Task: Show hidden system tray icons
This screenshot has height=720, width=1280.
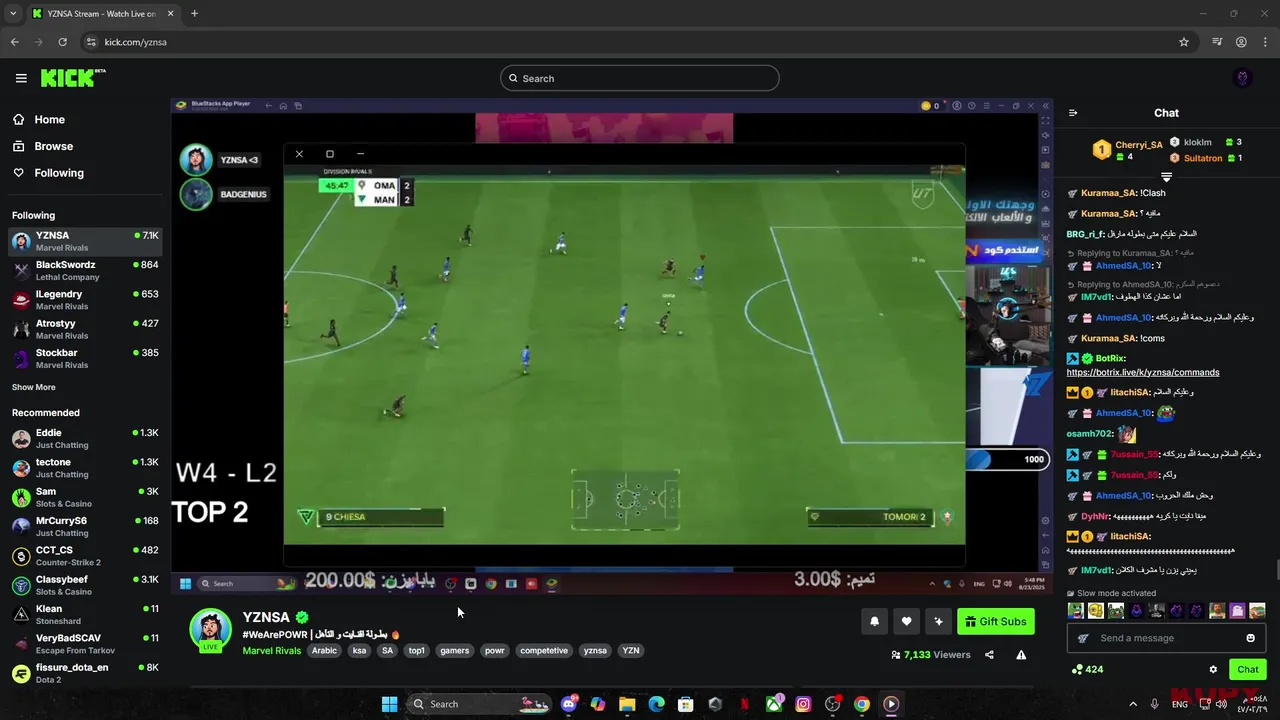Action: [1133, 704]
